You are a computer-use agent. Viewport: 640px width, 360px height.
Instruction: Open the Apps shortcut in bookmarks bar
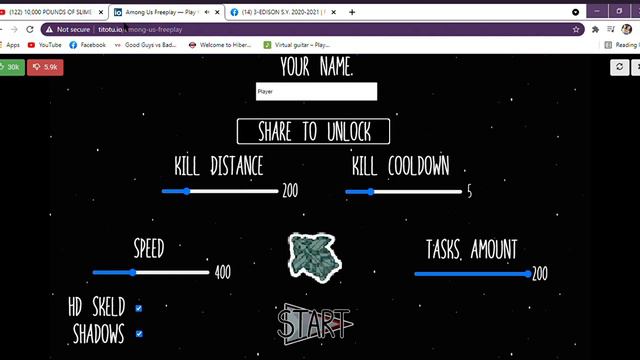tap(10, 45)
